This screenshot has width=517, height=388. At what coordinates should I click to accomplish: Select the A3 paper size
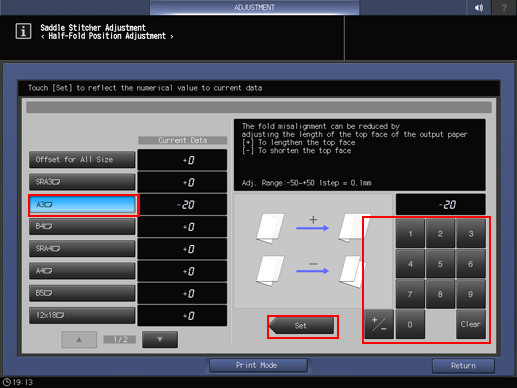coord(82,204)
